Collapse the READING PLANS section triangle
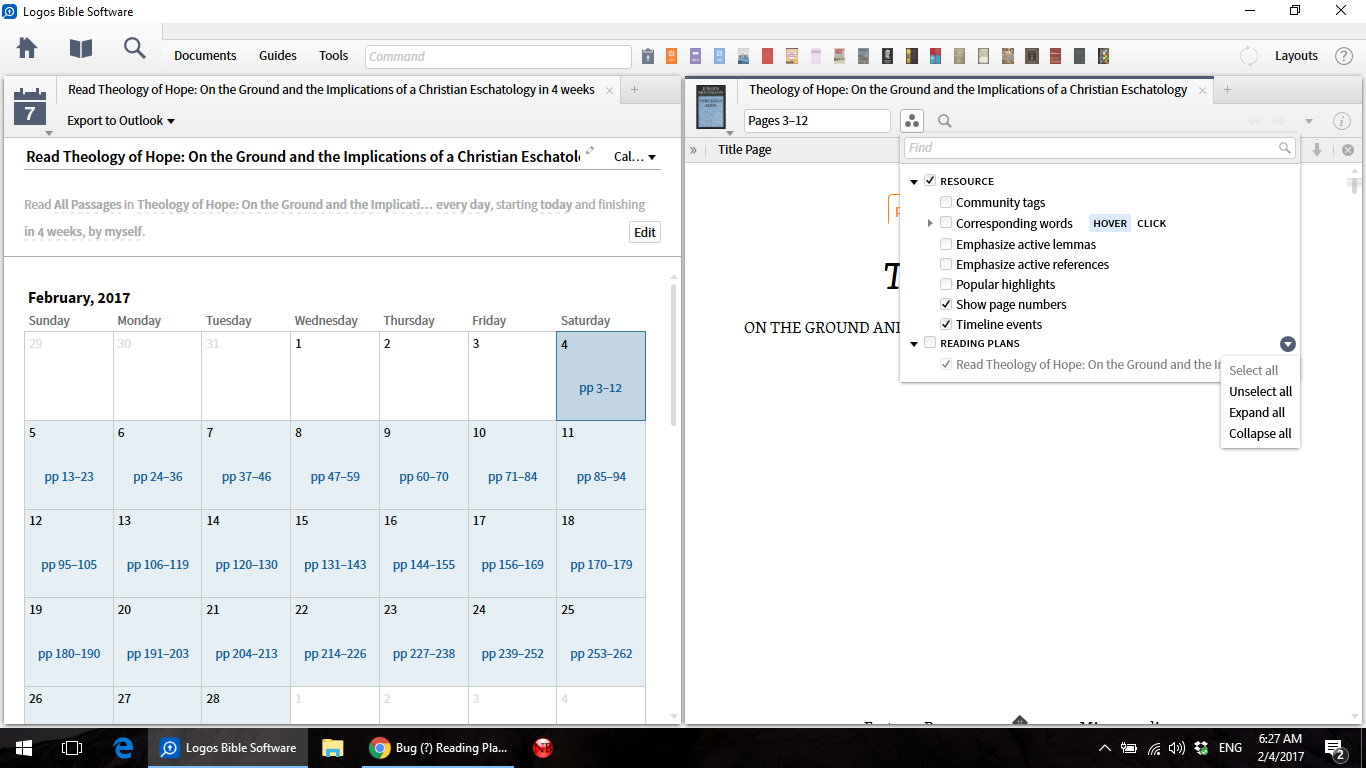The height and width of the screenshot is (768, 1366). click(914, 344)
